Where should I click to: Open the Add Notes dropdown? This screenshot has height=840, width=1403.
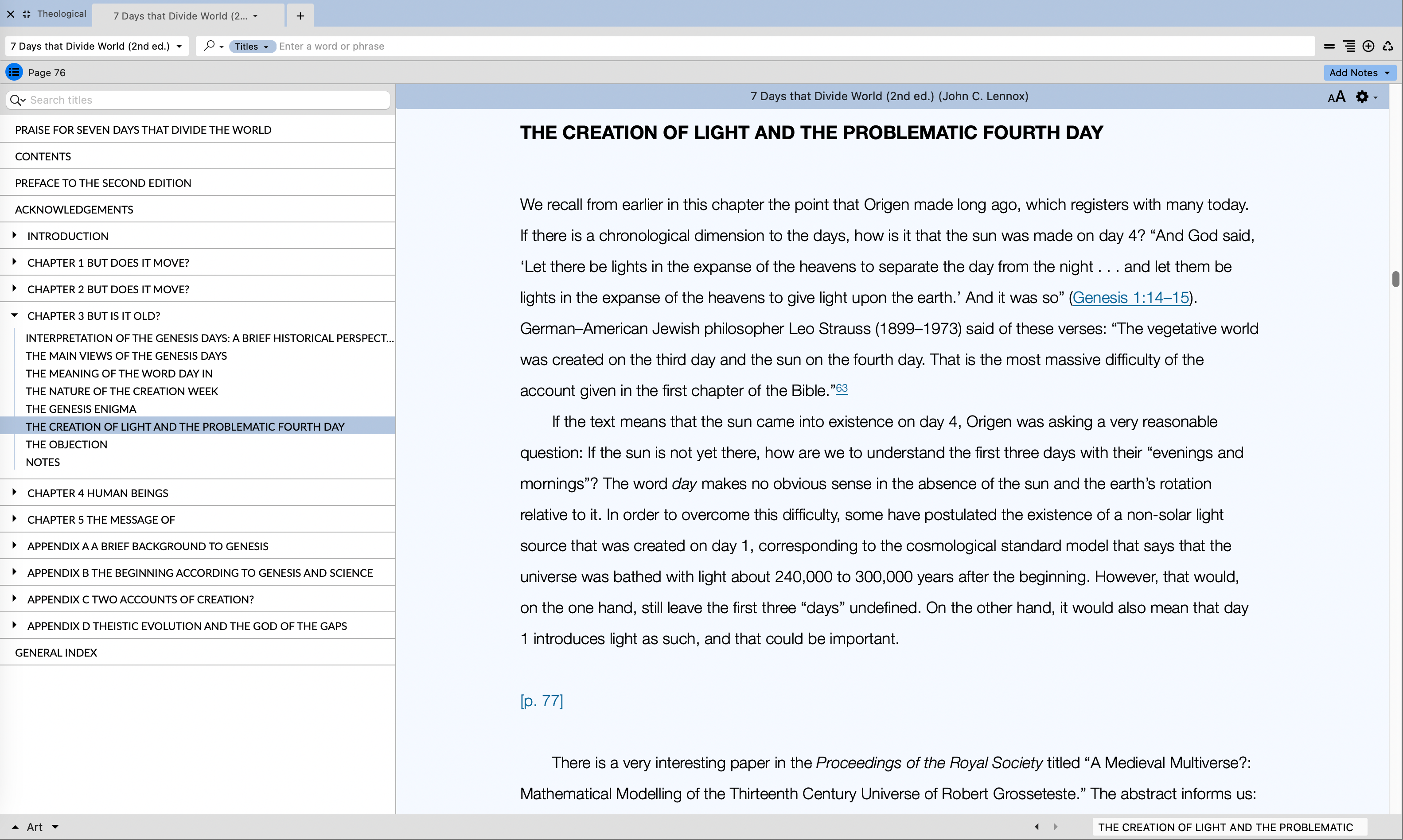(1360, 73)
